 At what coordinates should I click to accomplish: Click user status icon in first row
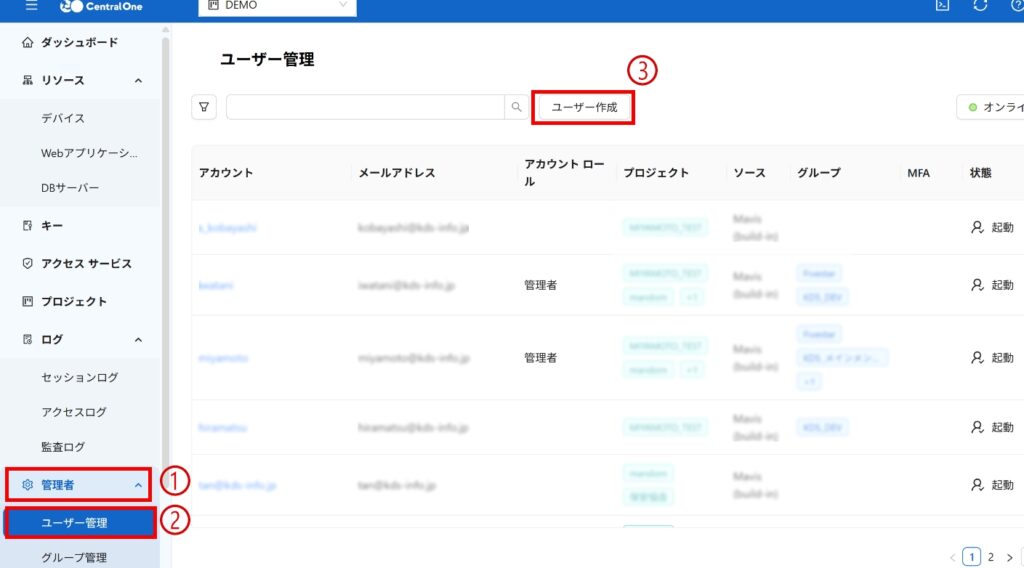point(977,228)
